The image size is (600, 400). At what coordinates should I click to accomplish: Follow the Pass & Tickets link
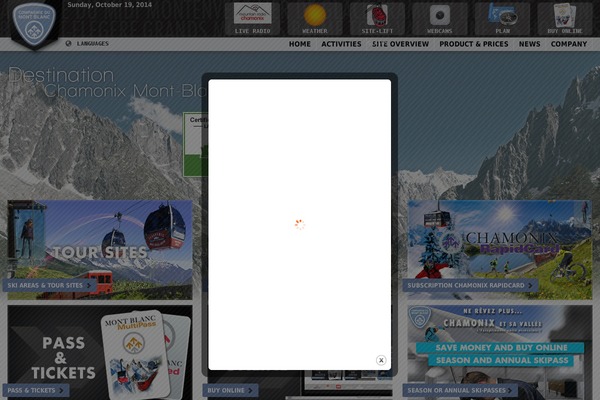[36, 390]
